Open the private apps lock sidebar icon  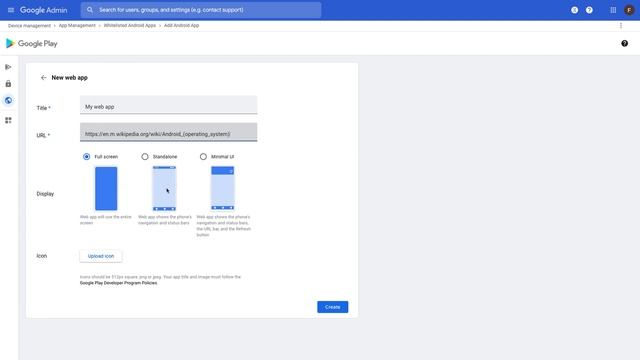[8, 84]
